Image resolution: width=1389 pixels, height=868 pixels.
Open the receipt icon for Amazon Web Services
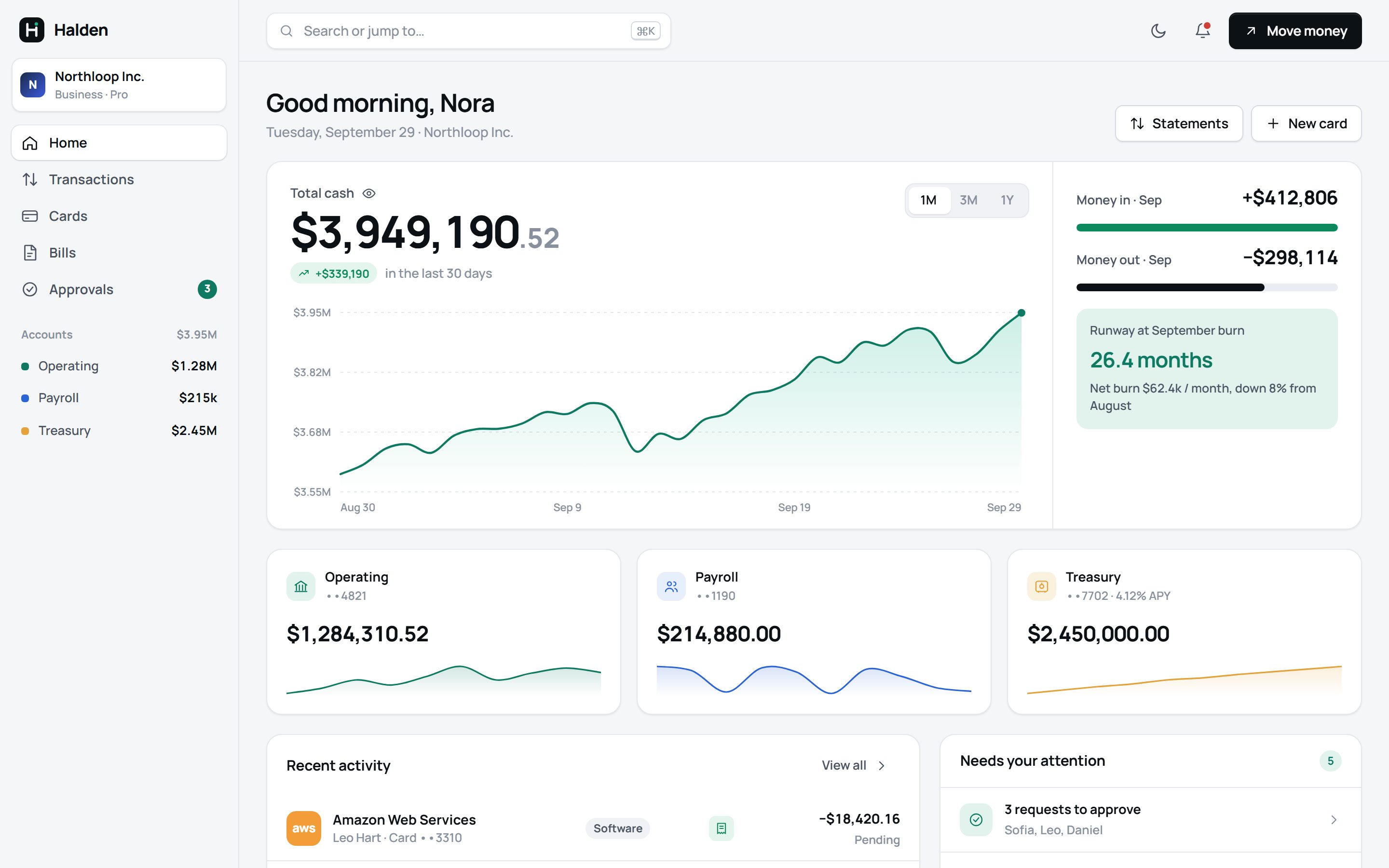(722, 828)
